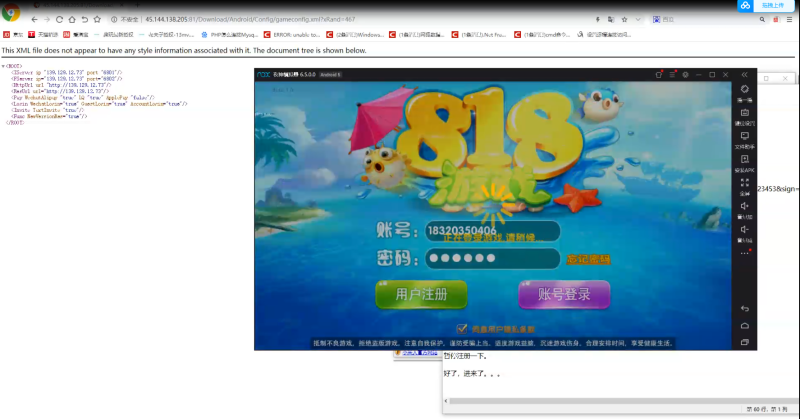800x419 pixels.
Task: Open the browser home page
Action: (72, 19)
